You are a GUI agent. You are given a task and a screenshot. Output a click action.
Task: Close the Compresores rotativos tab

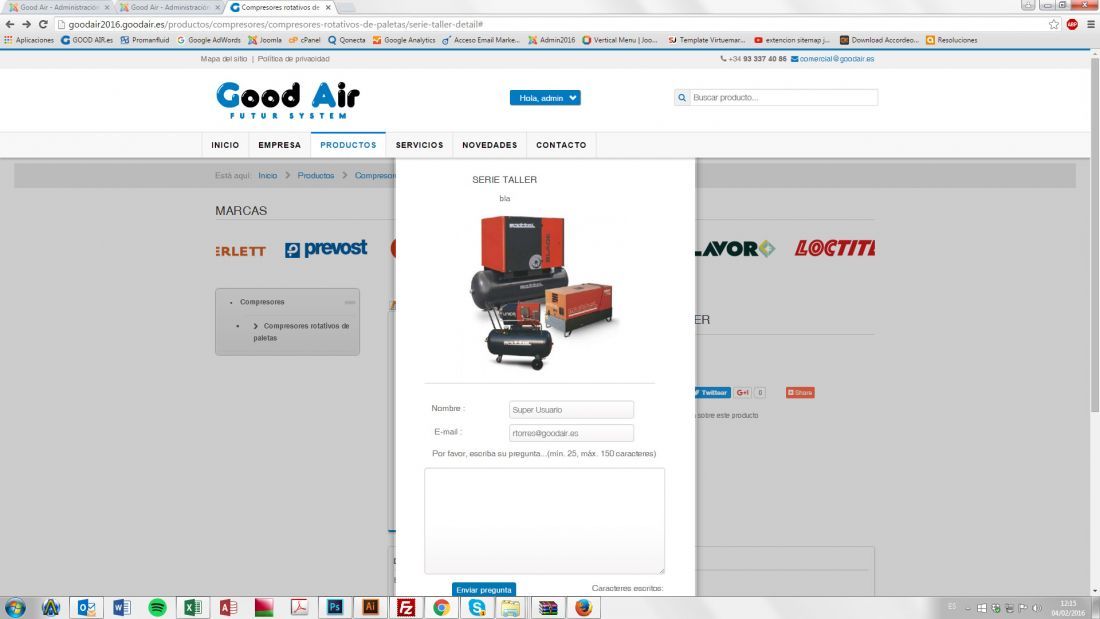coord(328,7)
